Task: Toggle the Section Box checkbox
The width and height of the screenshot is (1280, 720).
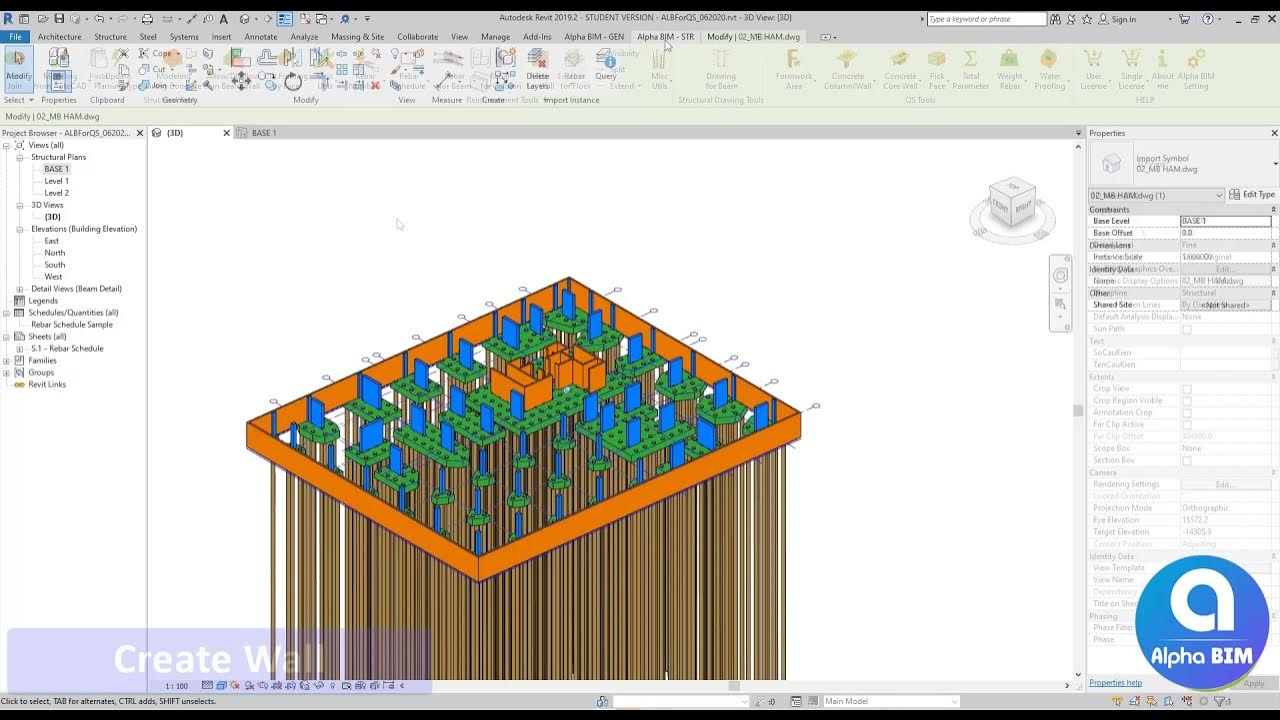Action: click(1187, 460)
